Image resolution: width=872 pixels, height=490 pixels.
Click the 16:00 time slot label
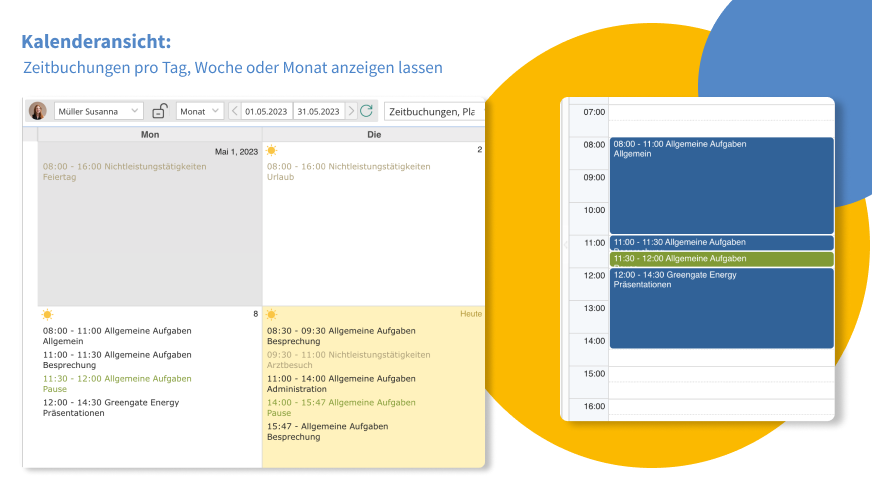point(594,407)
